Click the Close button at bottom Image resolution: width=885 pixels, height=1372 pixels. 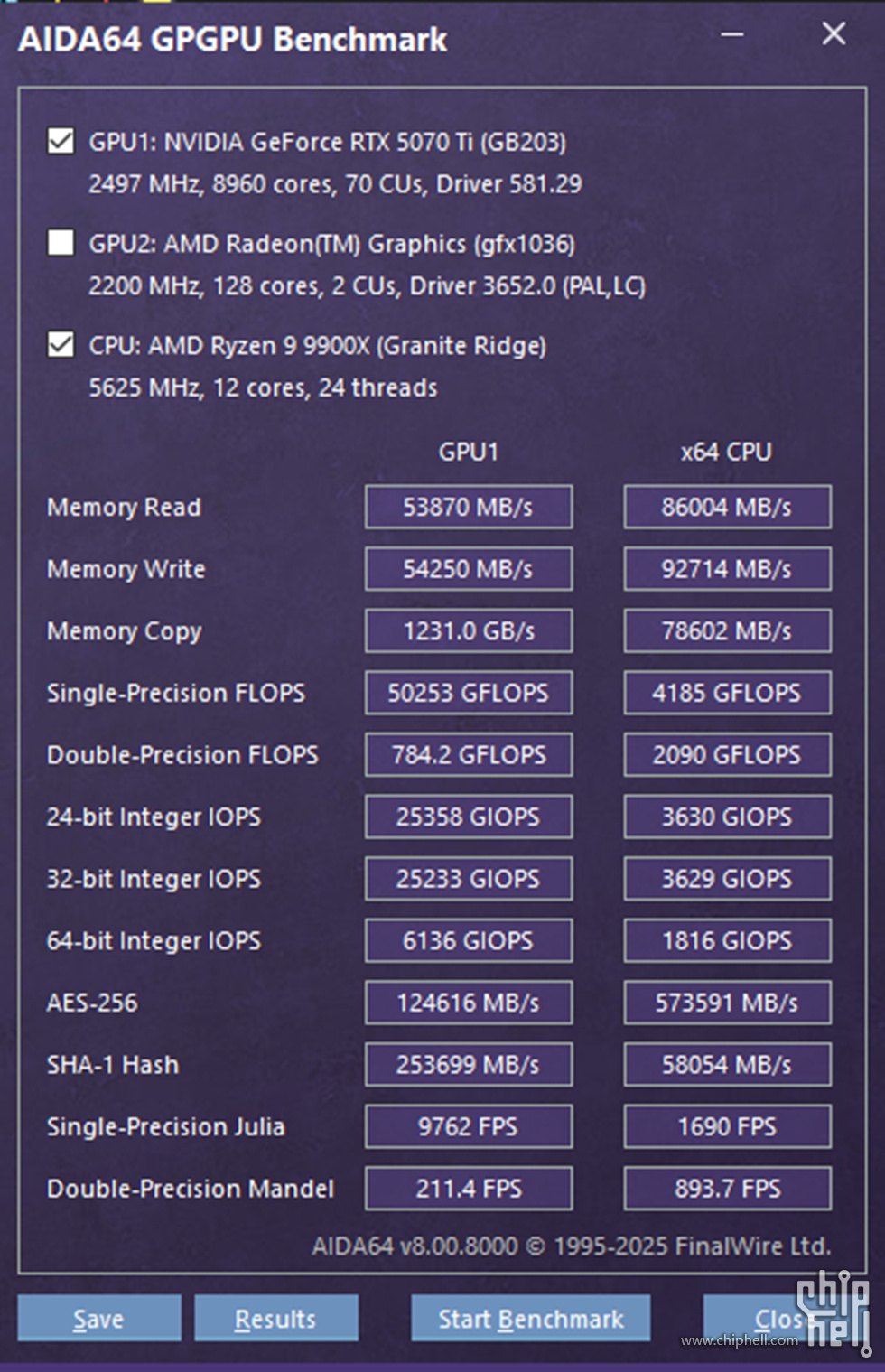click(784, 1318)
